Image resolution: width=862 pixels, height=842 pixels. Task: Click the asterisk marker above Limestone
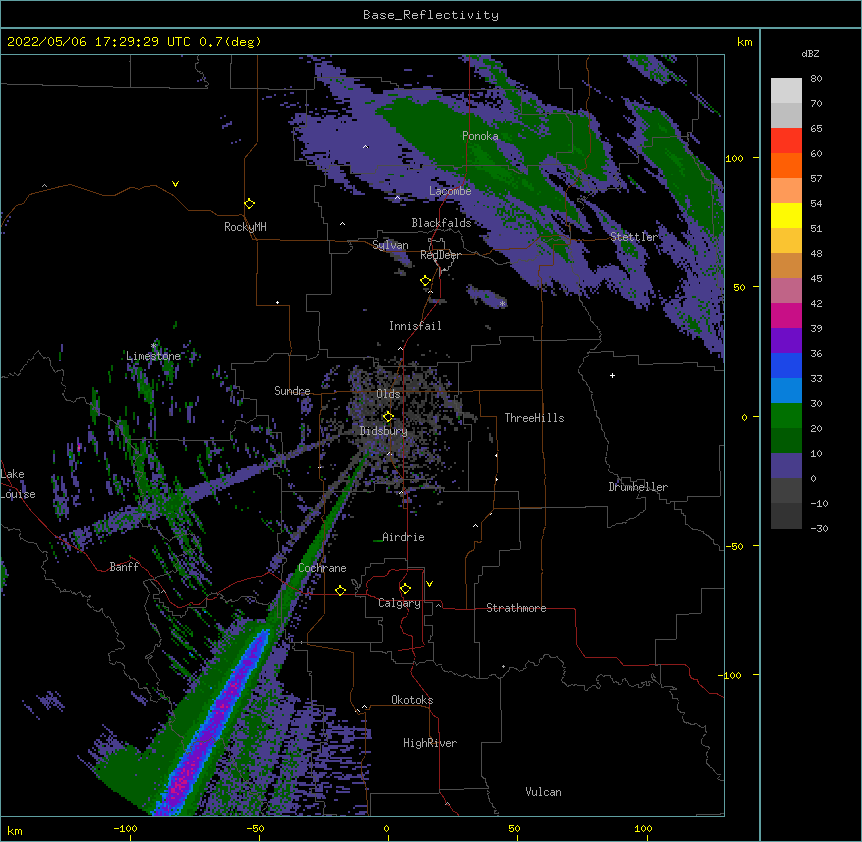(153, 346)
